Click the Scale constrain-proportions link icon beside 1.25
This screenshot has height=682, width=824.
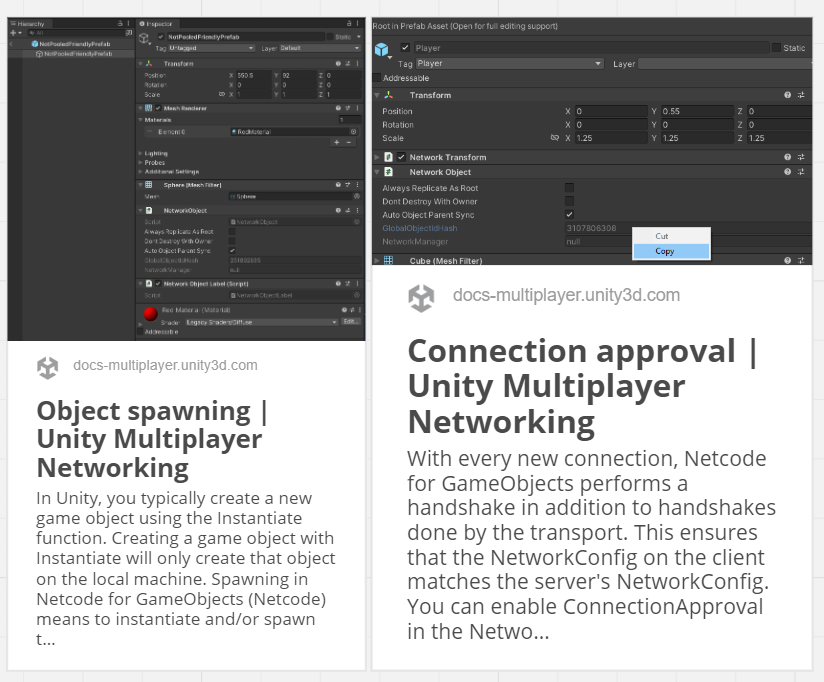(x=554, y=138)
